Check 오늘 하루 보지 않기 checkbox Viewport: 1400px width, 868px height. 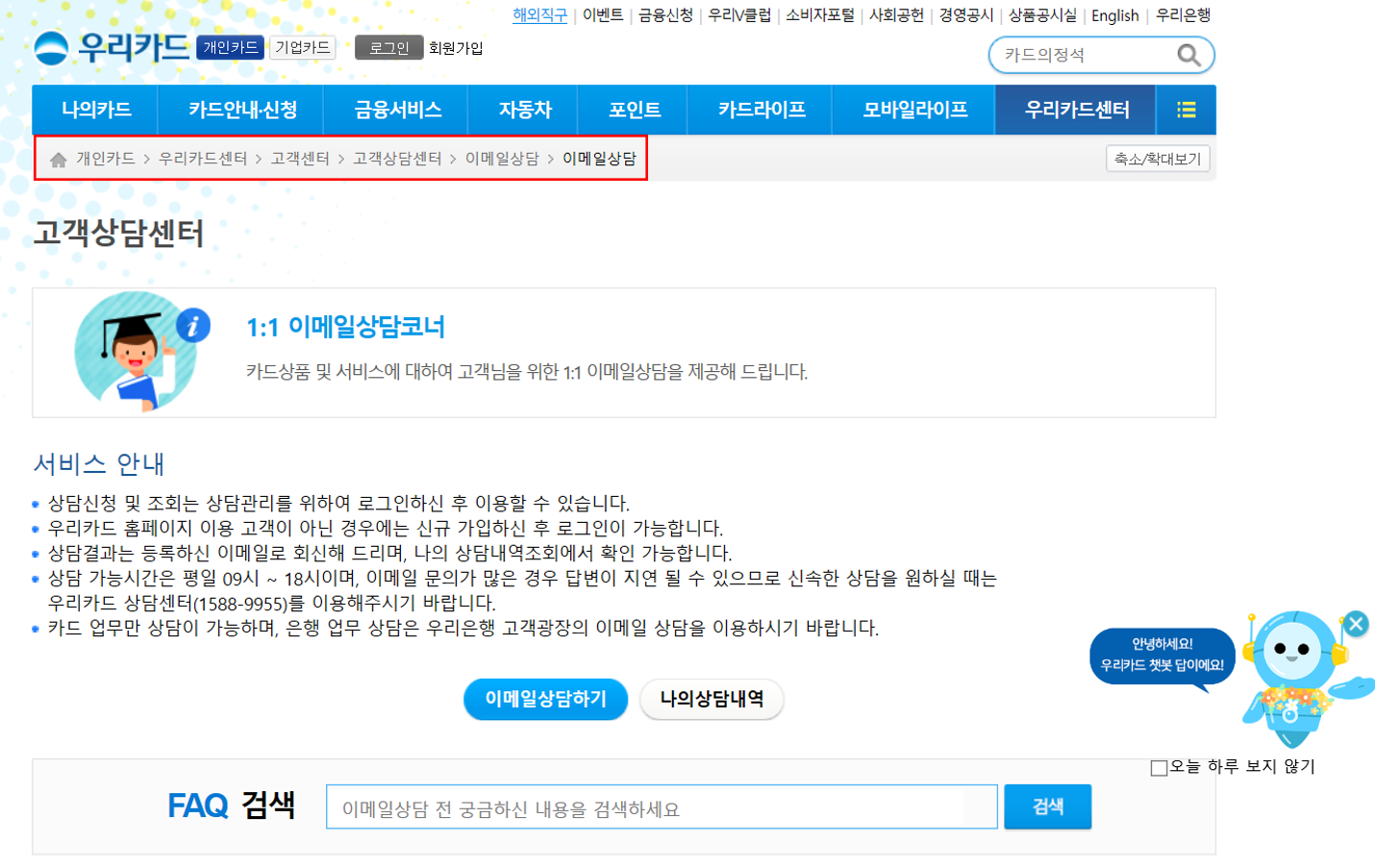[1159, 767]
